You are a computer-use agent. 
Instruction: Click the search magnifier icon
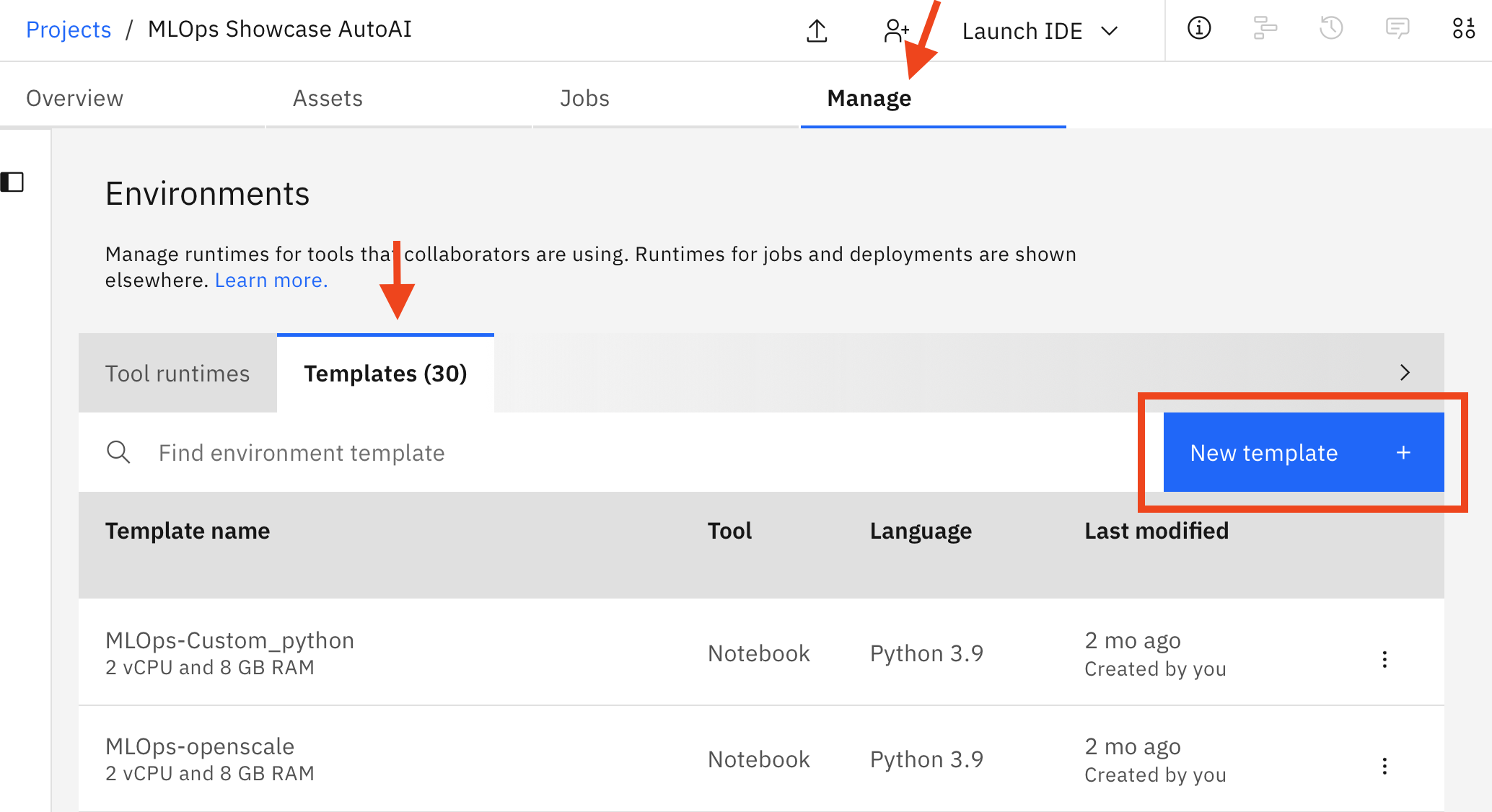[x=118, y=452]
